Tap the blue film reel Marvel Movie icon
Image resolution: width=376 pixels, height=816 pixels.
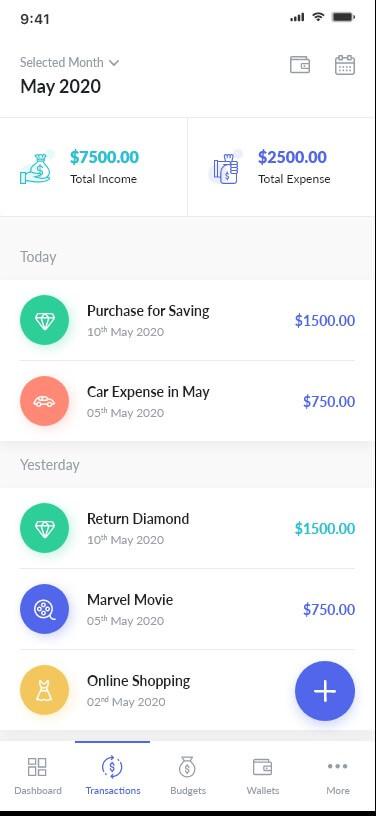[44, 609]
